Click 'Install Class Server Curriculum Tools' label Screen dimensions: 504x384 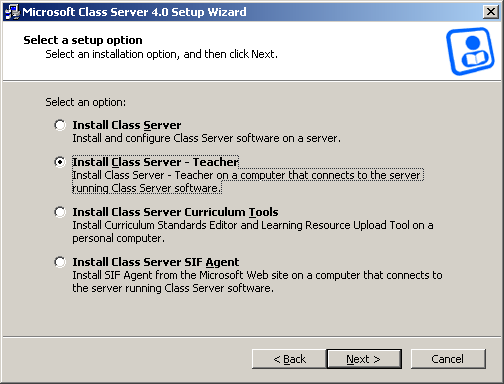[x=175, y=212]
